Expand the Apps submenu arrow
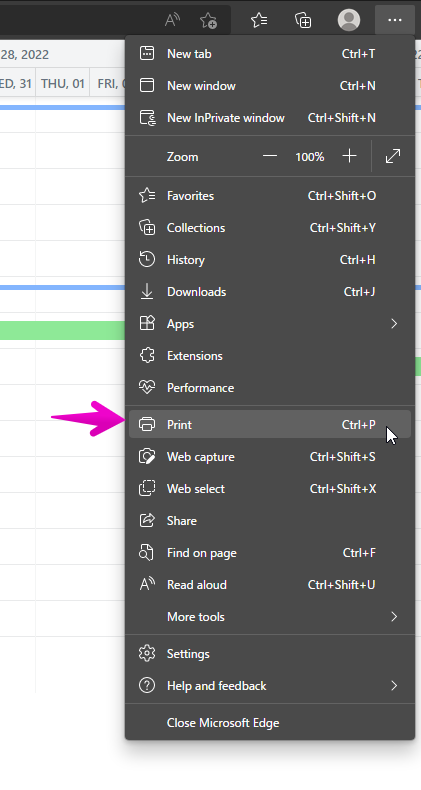The image size is (421, 790). (x=394, y=323)
